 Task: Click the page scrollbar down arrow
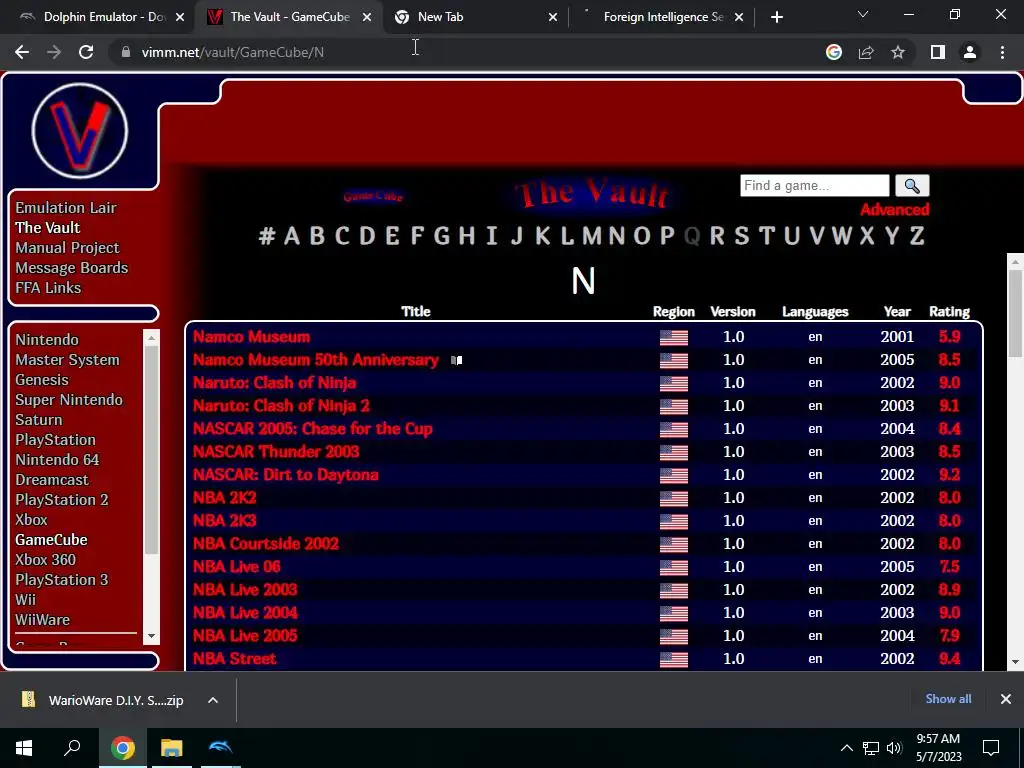tap(1015, 662)
